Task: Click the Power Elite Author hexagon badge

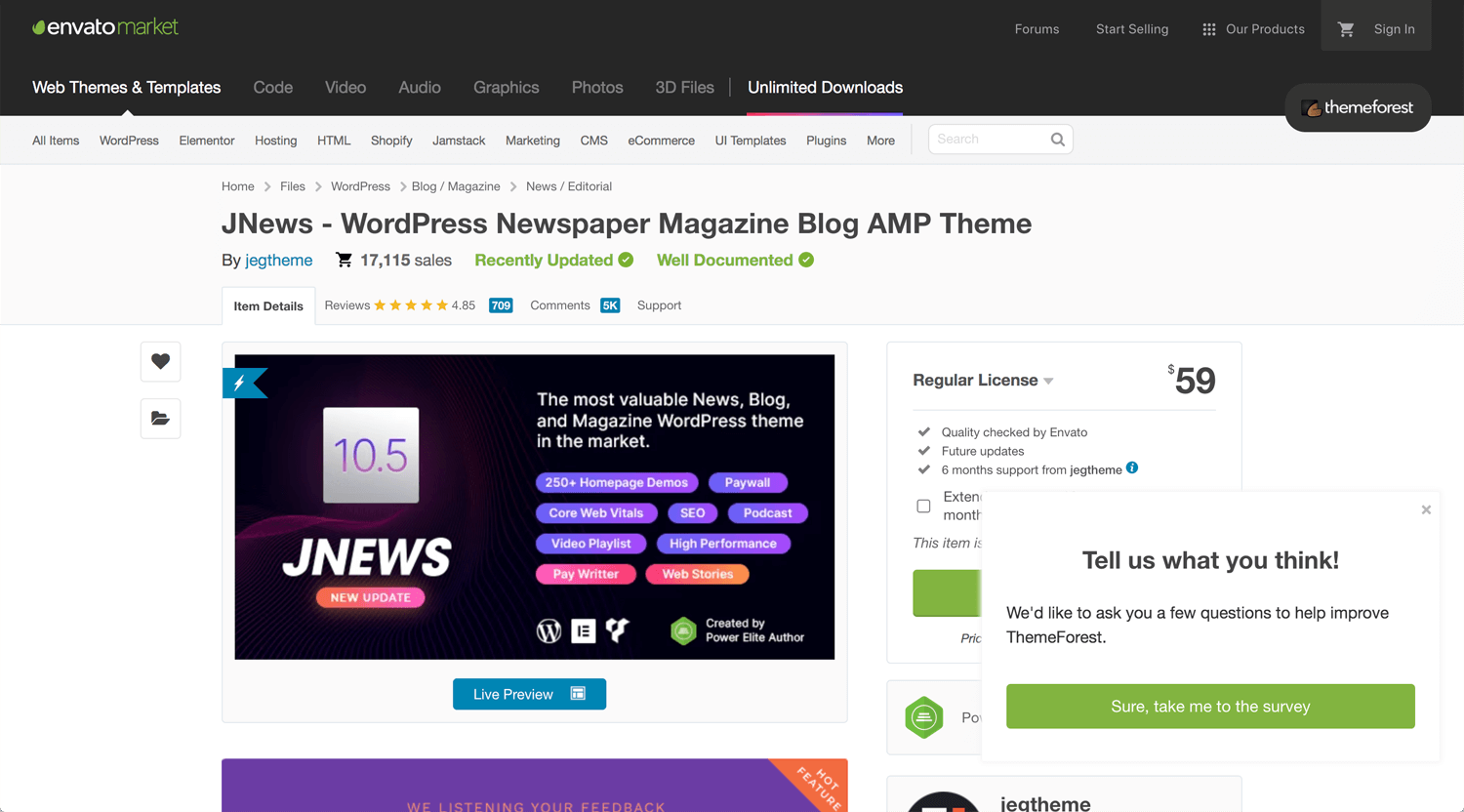Action: pos(923,718)
